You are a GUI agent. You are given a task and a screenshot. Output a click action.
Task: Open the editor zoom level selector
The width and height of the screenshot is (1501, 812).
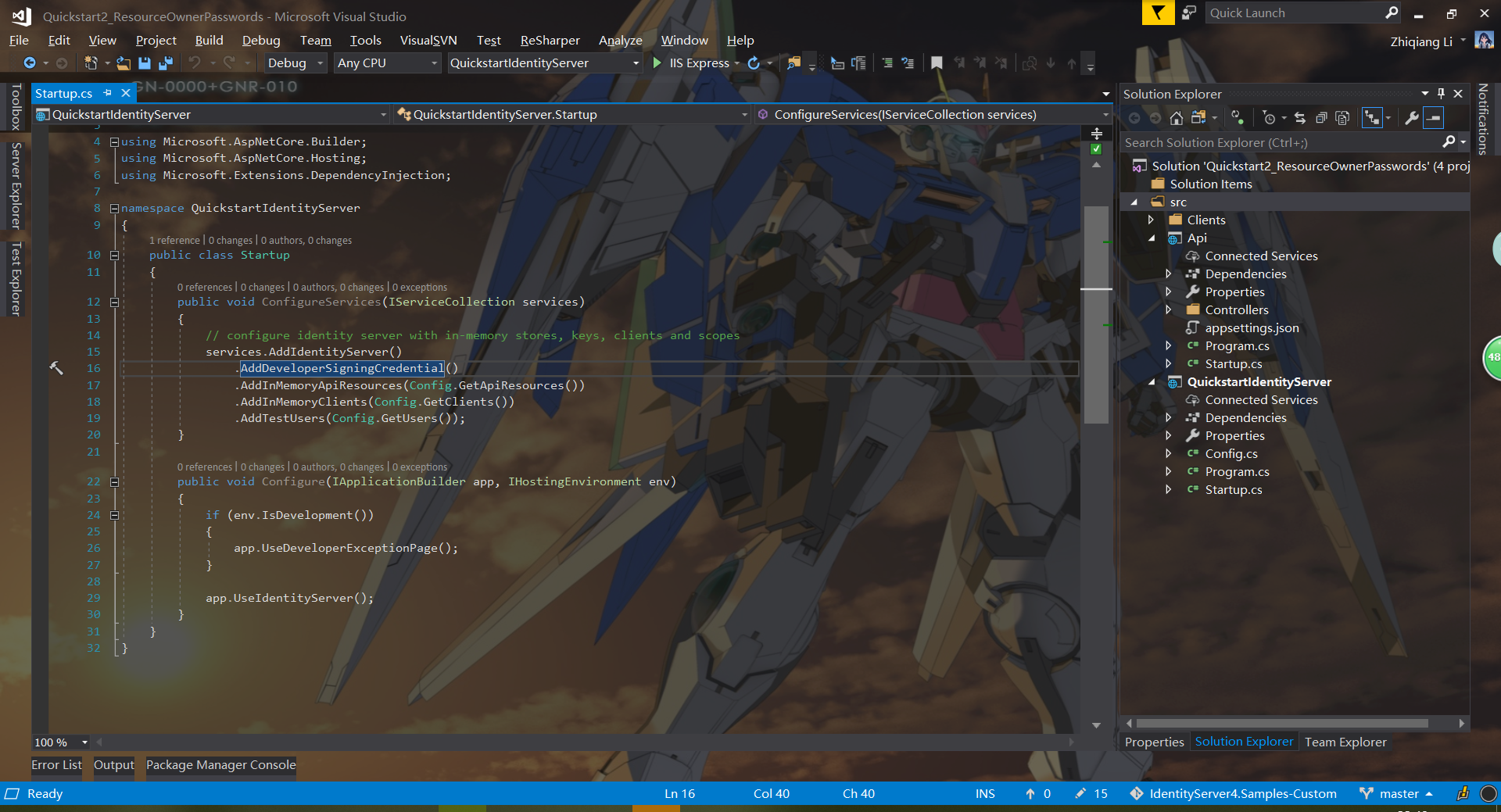60,742
